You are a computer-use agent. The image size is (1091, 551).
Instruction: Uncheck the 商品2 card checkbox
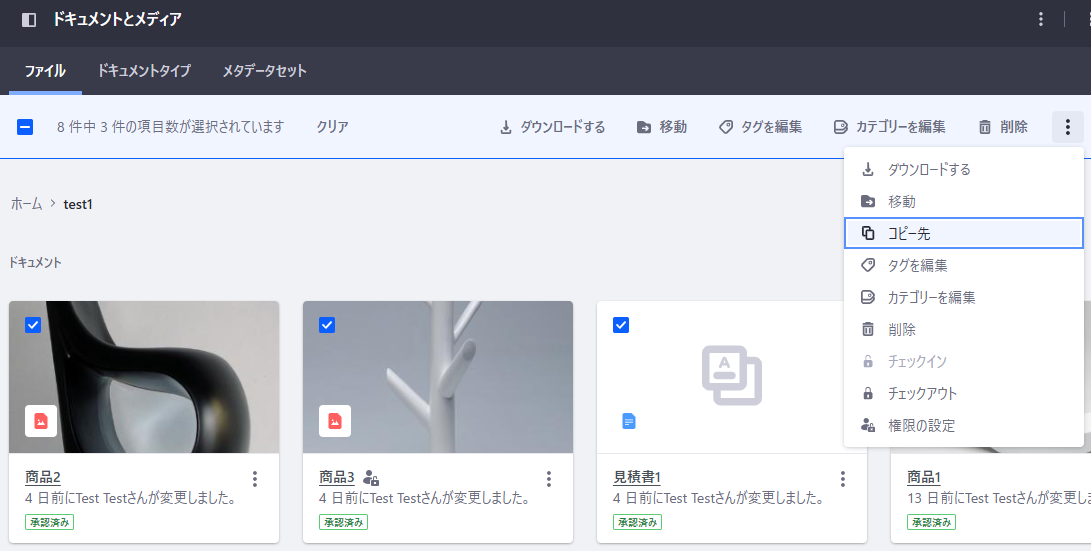[x=33, y=325]
